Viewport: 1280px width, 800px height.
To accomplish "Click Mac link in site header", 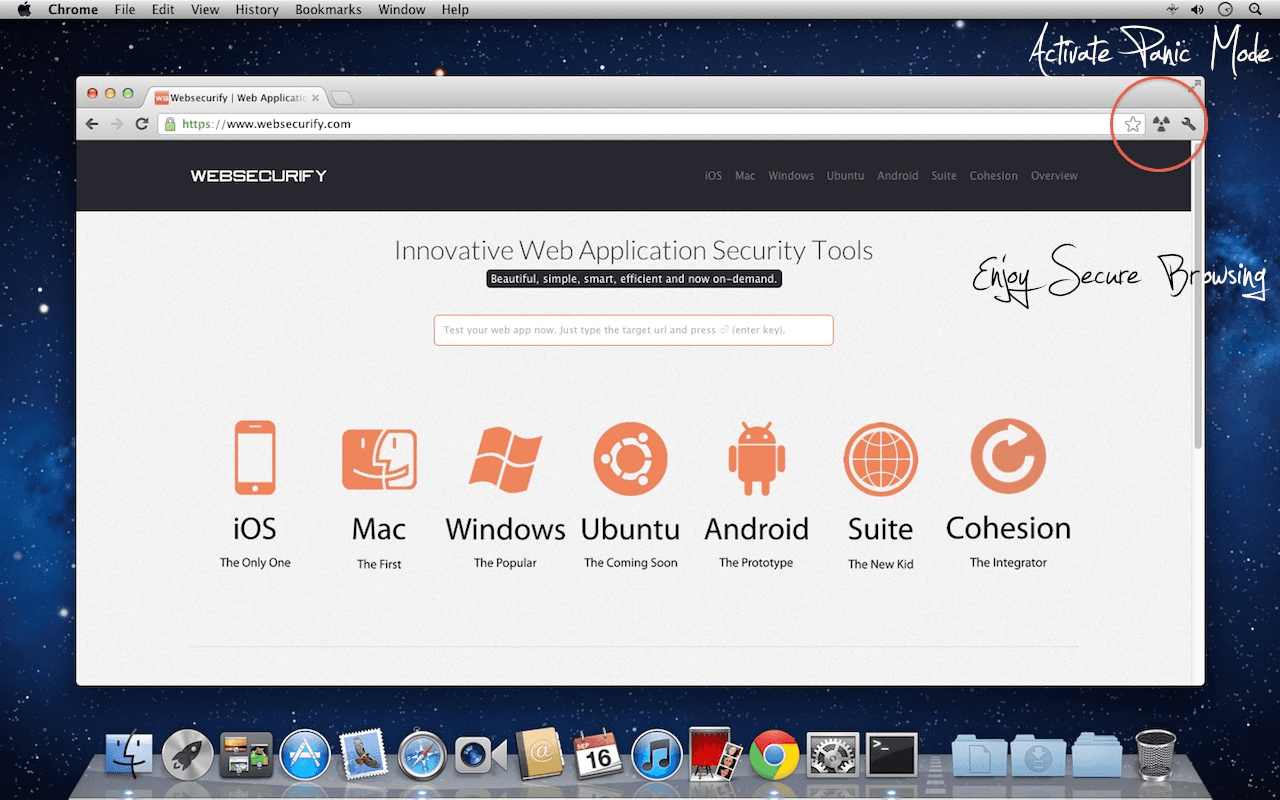I will [745, 176].
